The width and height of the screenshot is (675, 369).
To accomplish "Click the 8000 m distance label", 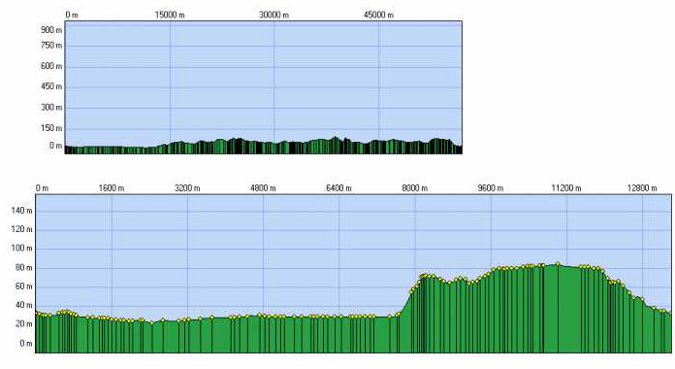I will point(415,188).
